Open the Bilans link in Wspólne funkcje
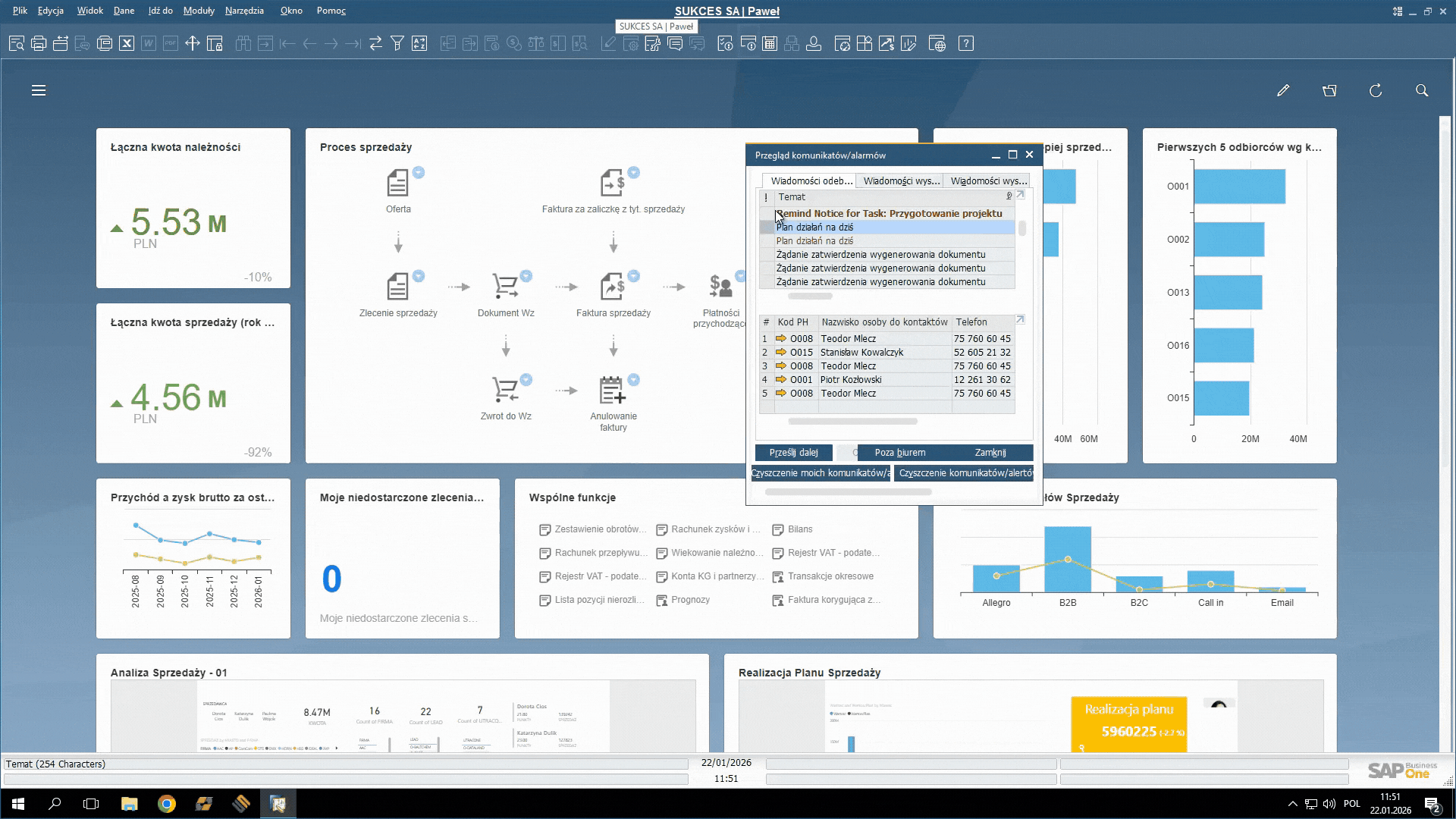This screenshot has height=819, width=1456. tap(799, 529)
